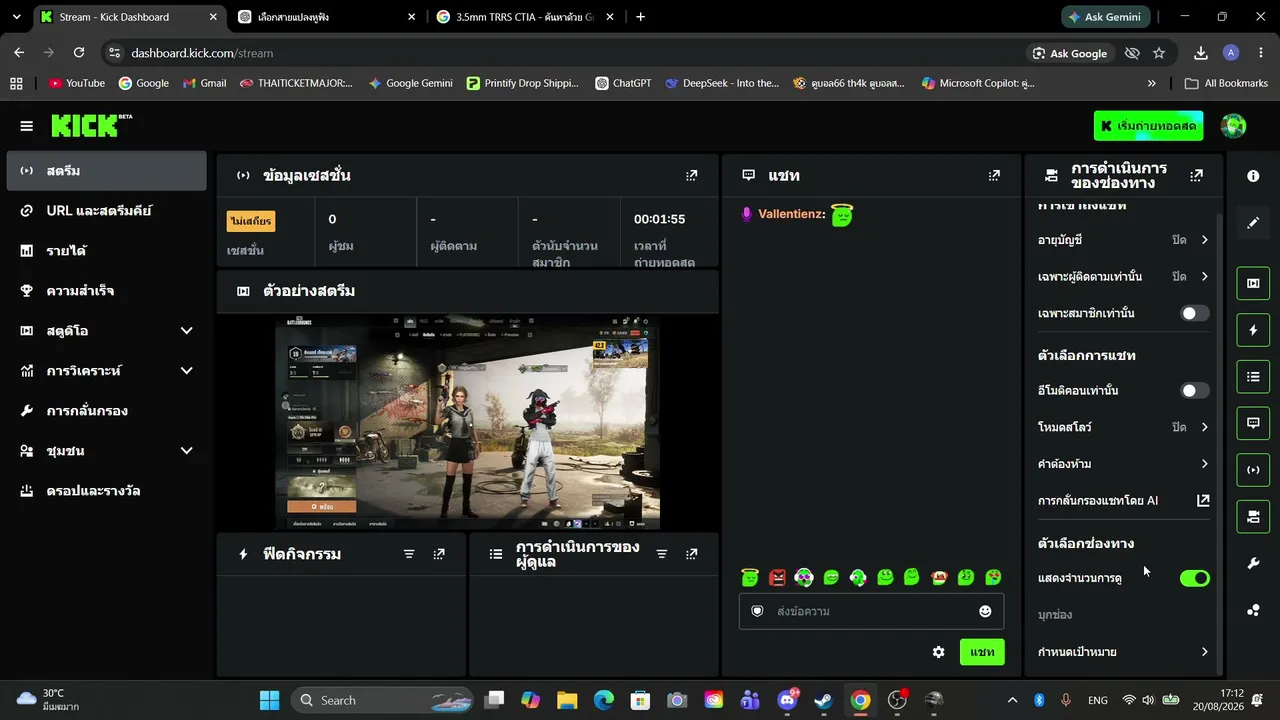The height and width of the screenshot is (720, 1280).
Task: Pop out the การดำเนินการของผู้ดูแล panel
Action: click(691, 554)
